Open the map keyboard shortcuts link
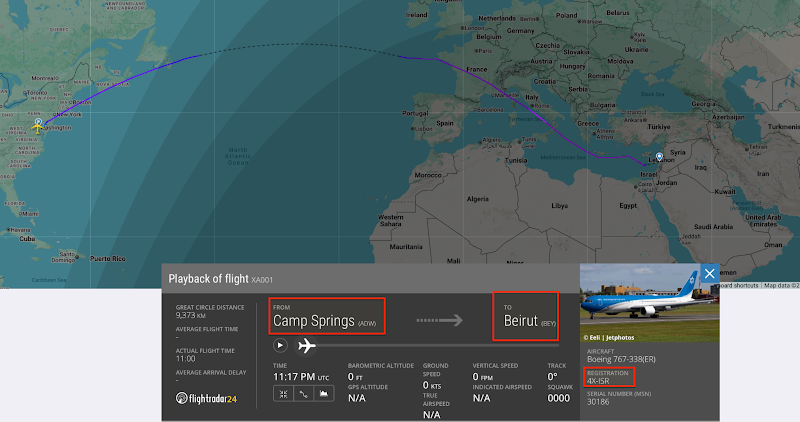Image resolution: width=800 pixels, height=422 pixels. point(735,286)
